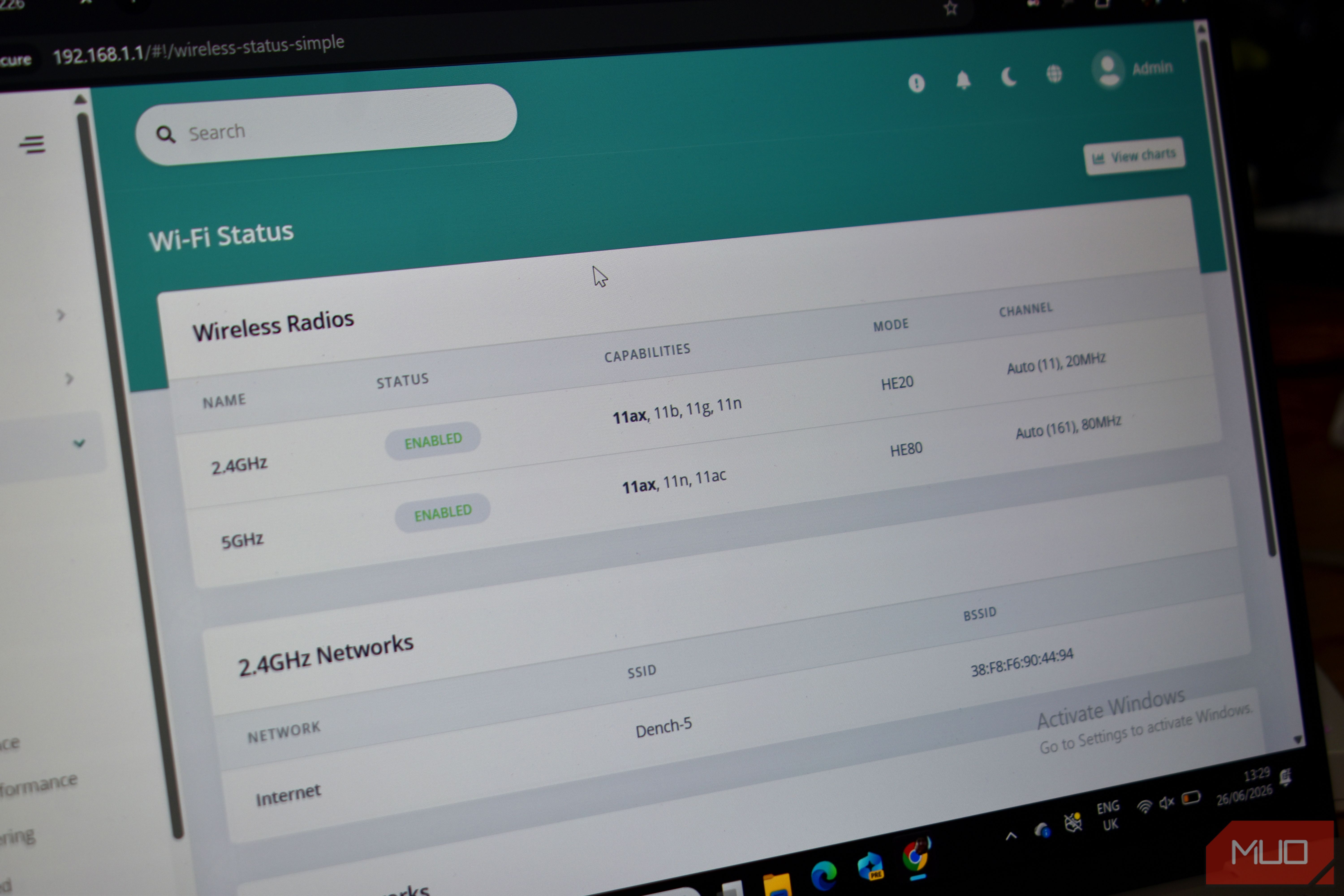
Task: Expand the second sidebar right-chevron item
Action: coord(69,378)
